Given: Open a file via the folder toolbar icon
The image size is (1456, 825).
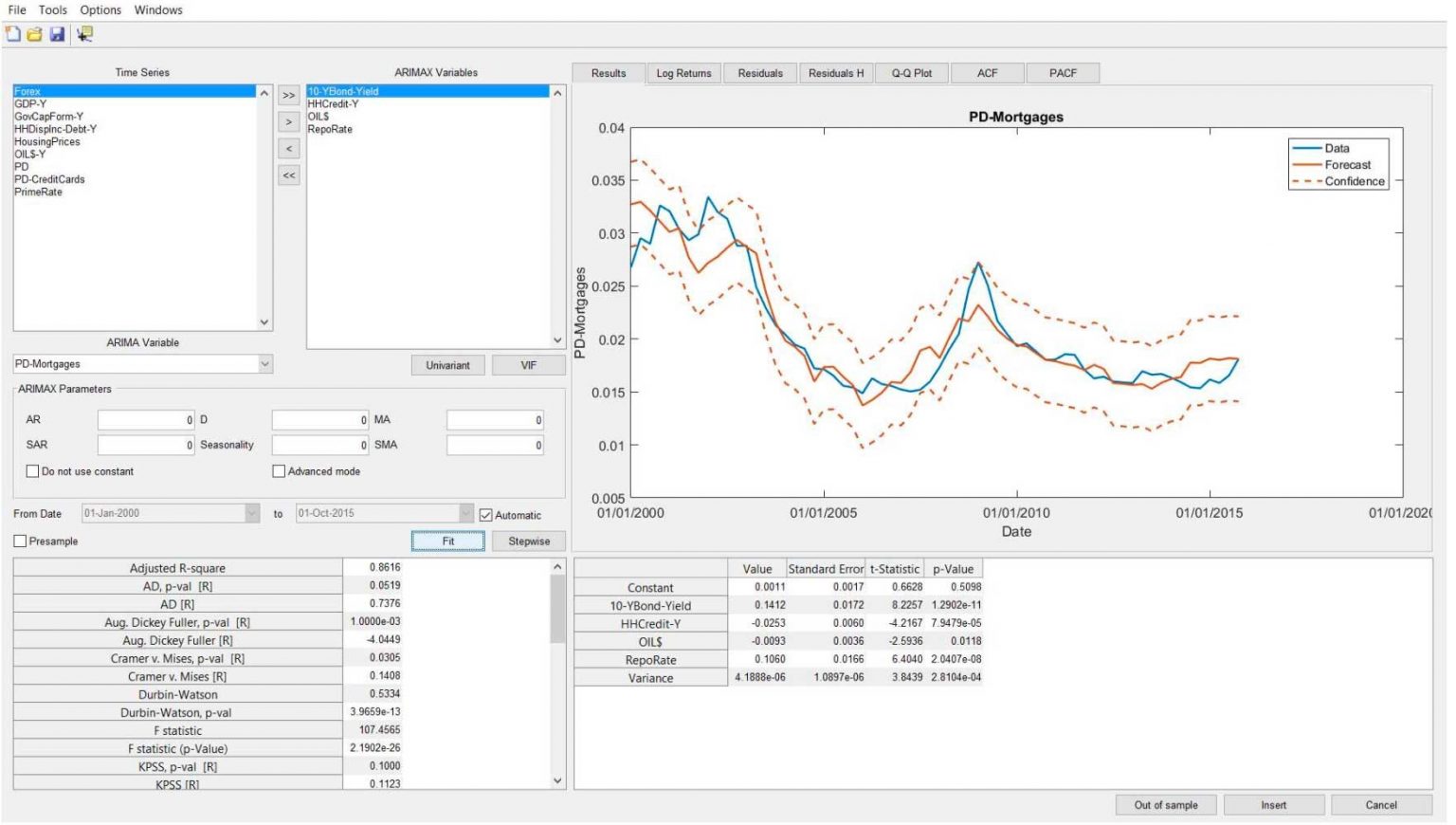Looking at the screenshot, I should (36, 32).
